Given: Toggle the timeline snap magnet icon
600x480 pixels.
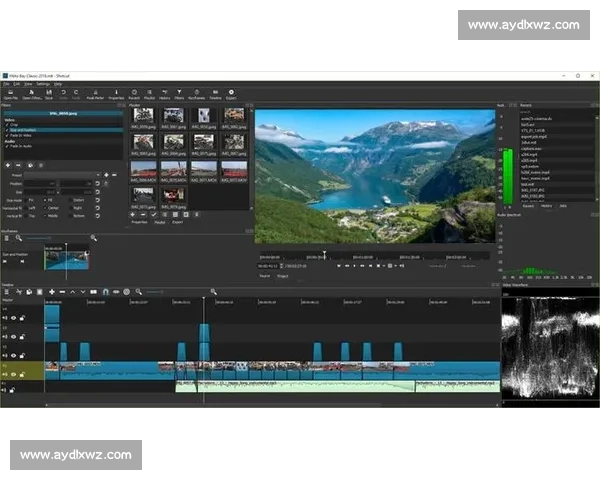Looking at the screenshot, I should pos(106,292).
